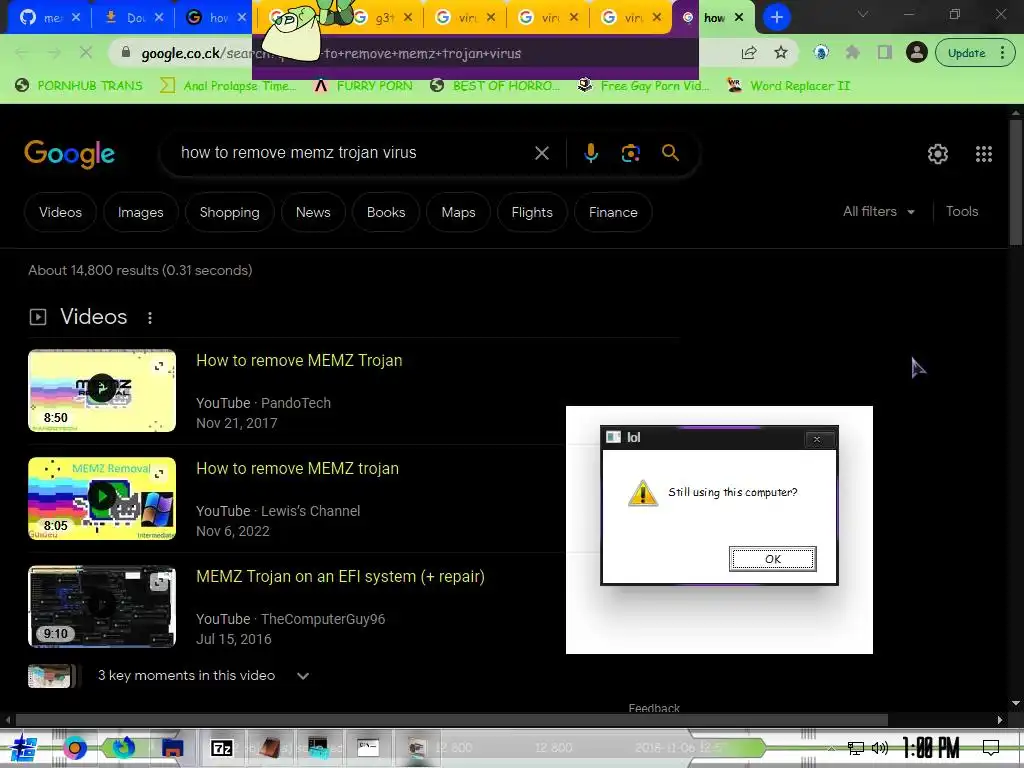Click the taskbar volume icon
Viewport: 1024px width, 768px height.
[880, 748]
